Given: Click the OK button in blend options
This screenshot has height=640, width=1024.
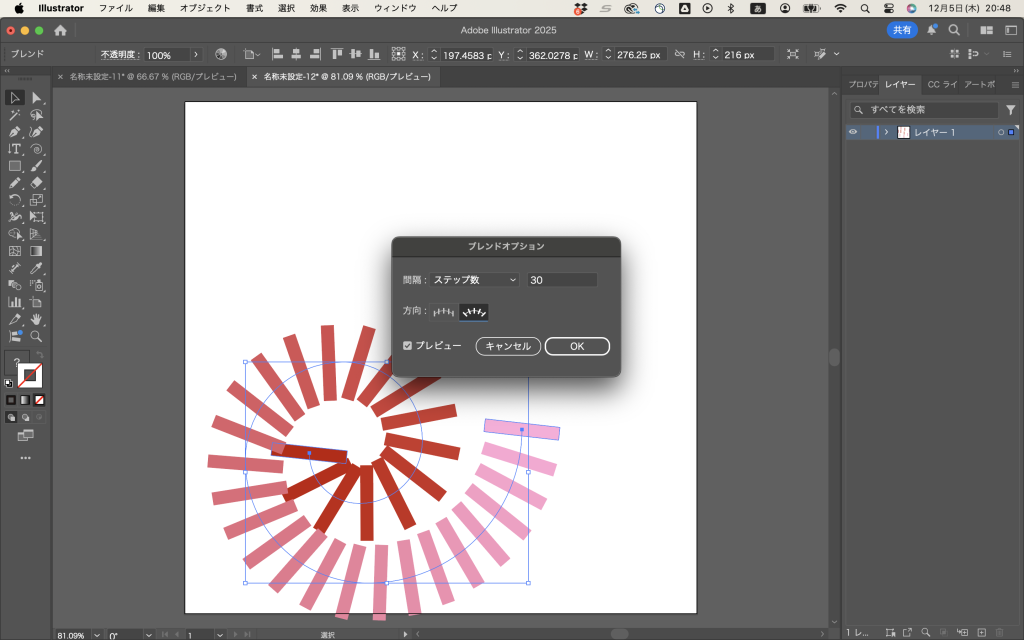Looking at the screenshot, I should (x=577, y=346).
